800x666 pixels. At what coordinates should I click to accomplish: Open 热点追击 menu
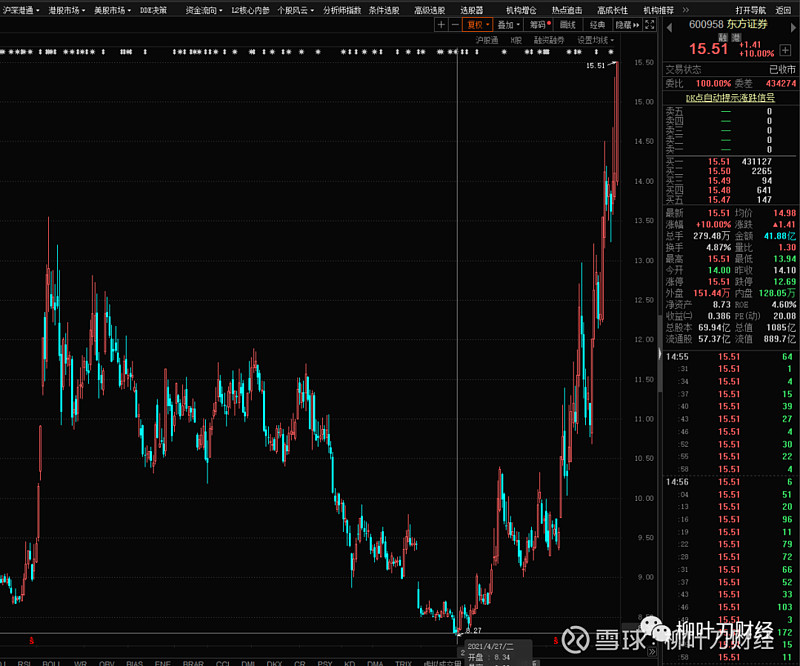[567, 10]
